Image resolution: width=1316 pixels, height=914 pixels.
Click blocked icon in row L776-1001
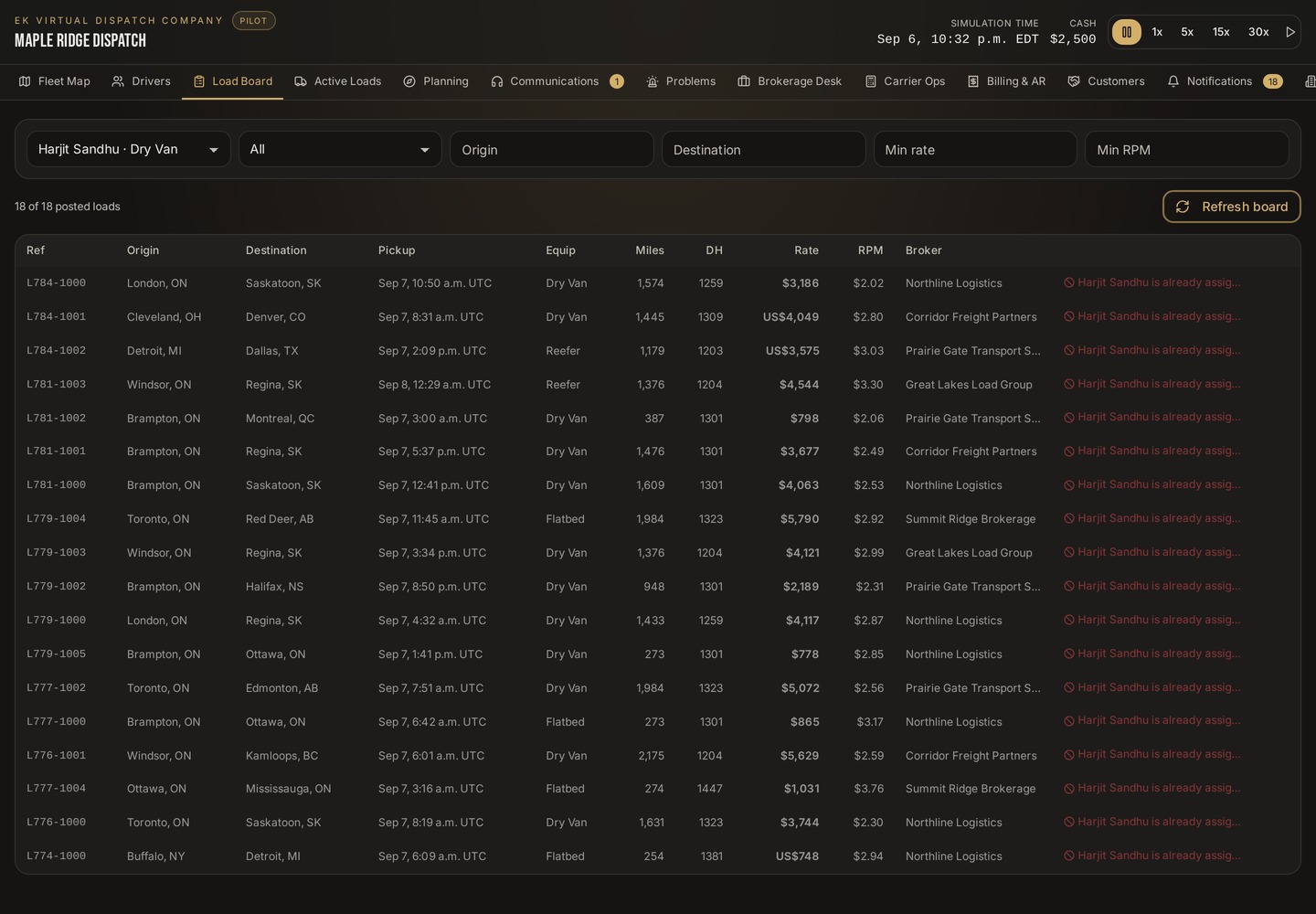[x=1069, y=755]
